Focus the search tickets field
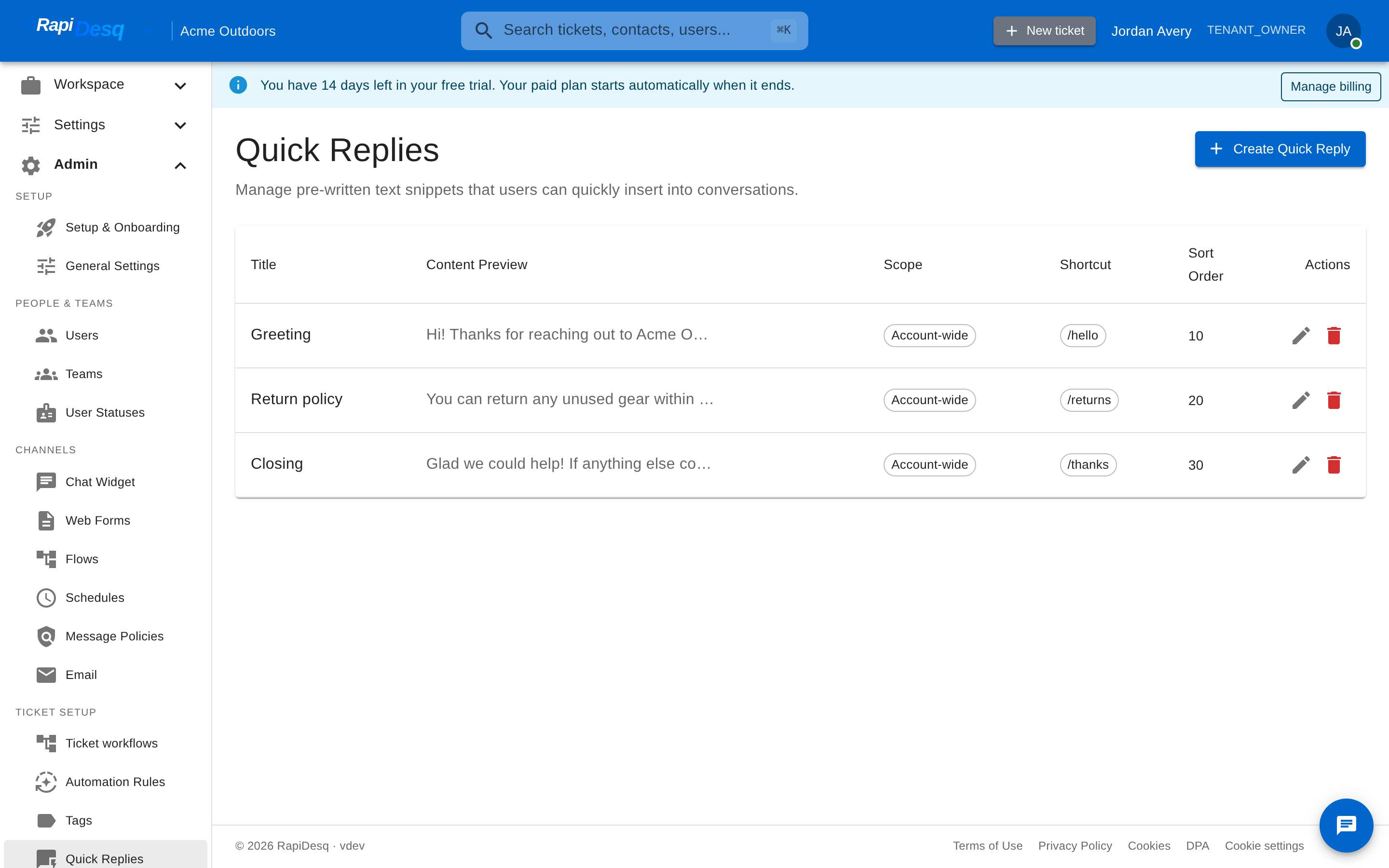This screenshot has width=1389, height=868. (x=634, y=30)
